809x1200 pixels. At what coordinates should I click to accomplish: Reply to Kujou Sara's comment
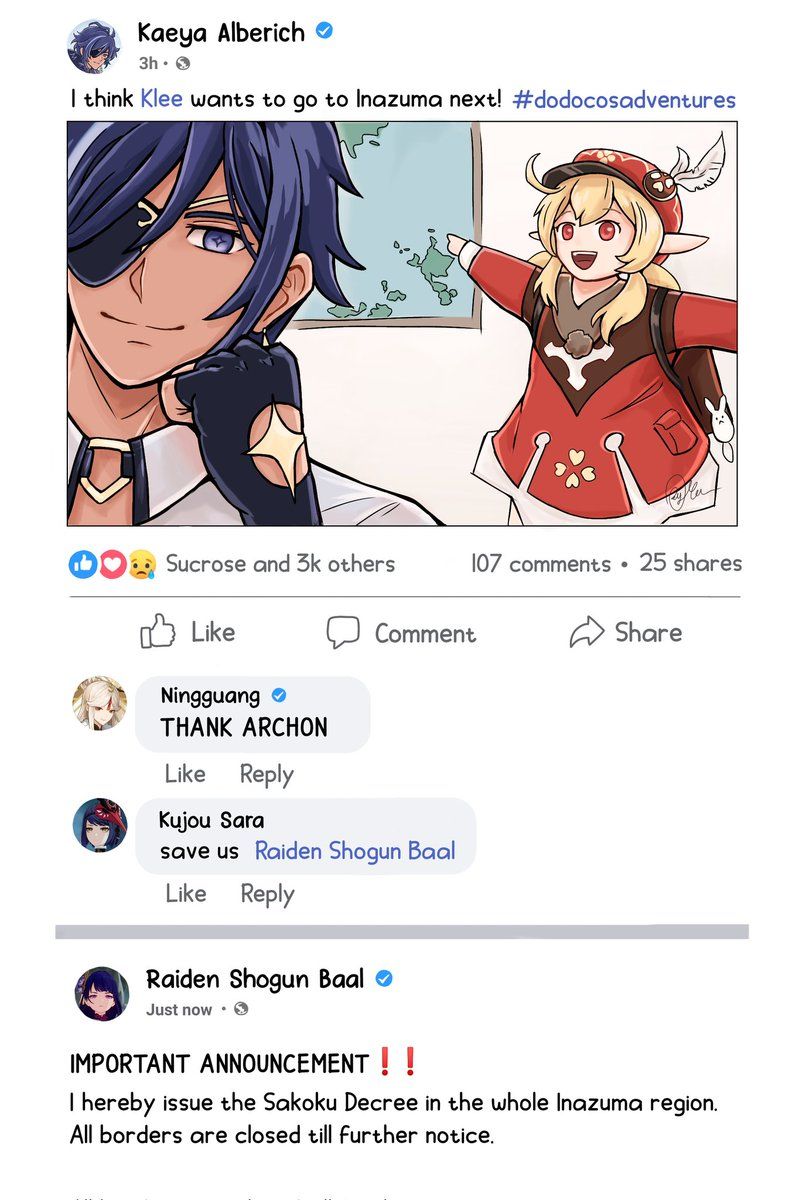point(267,894)
